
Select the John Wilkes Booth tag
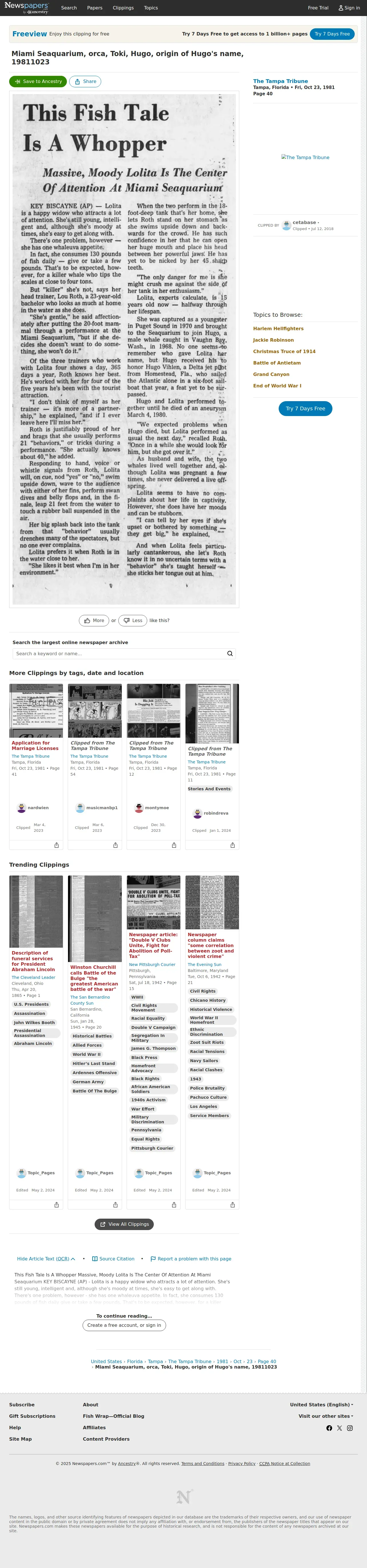point(34,1023)
